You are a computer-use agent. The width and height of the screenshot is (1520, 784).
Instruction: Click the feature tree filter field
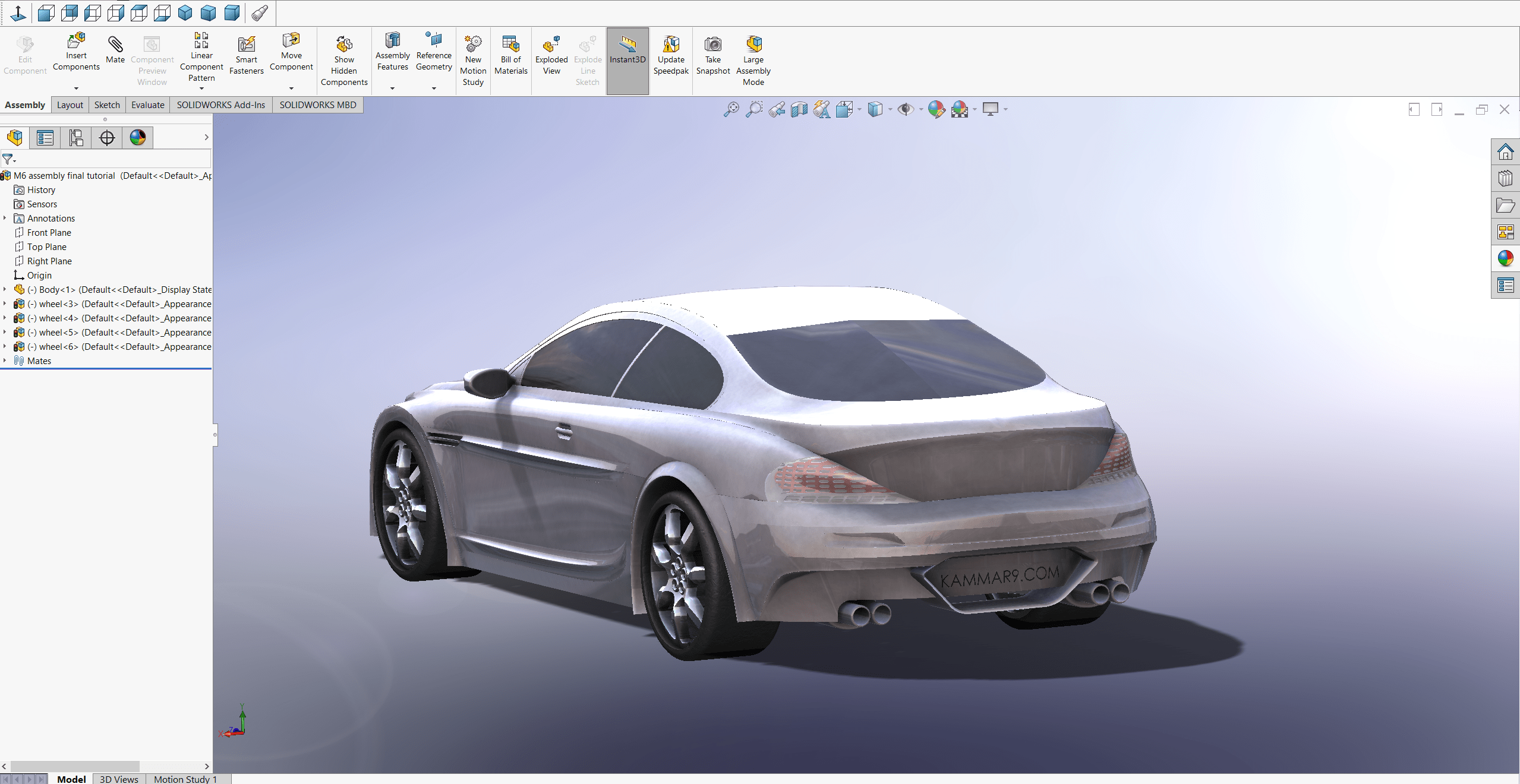click(x=106, y=159)
